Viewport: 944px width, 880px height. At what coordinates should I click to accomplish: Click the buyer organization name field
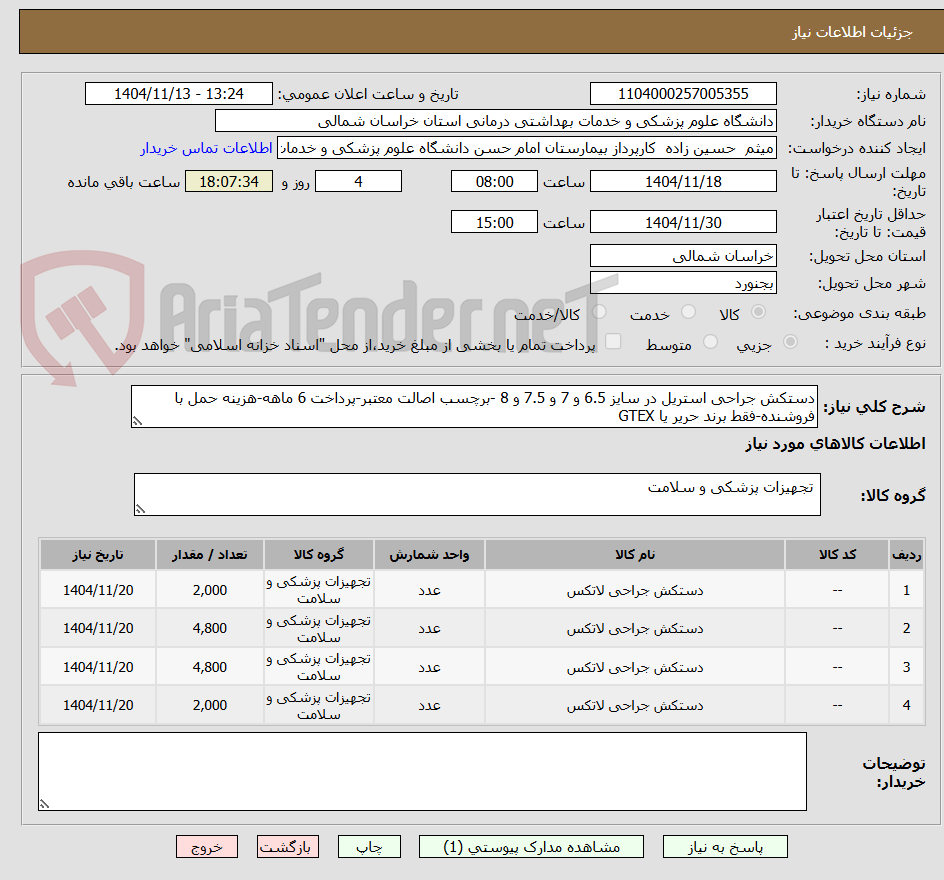[x=495, y=121]
